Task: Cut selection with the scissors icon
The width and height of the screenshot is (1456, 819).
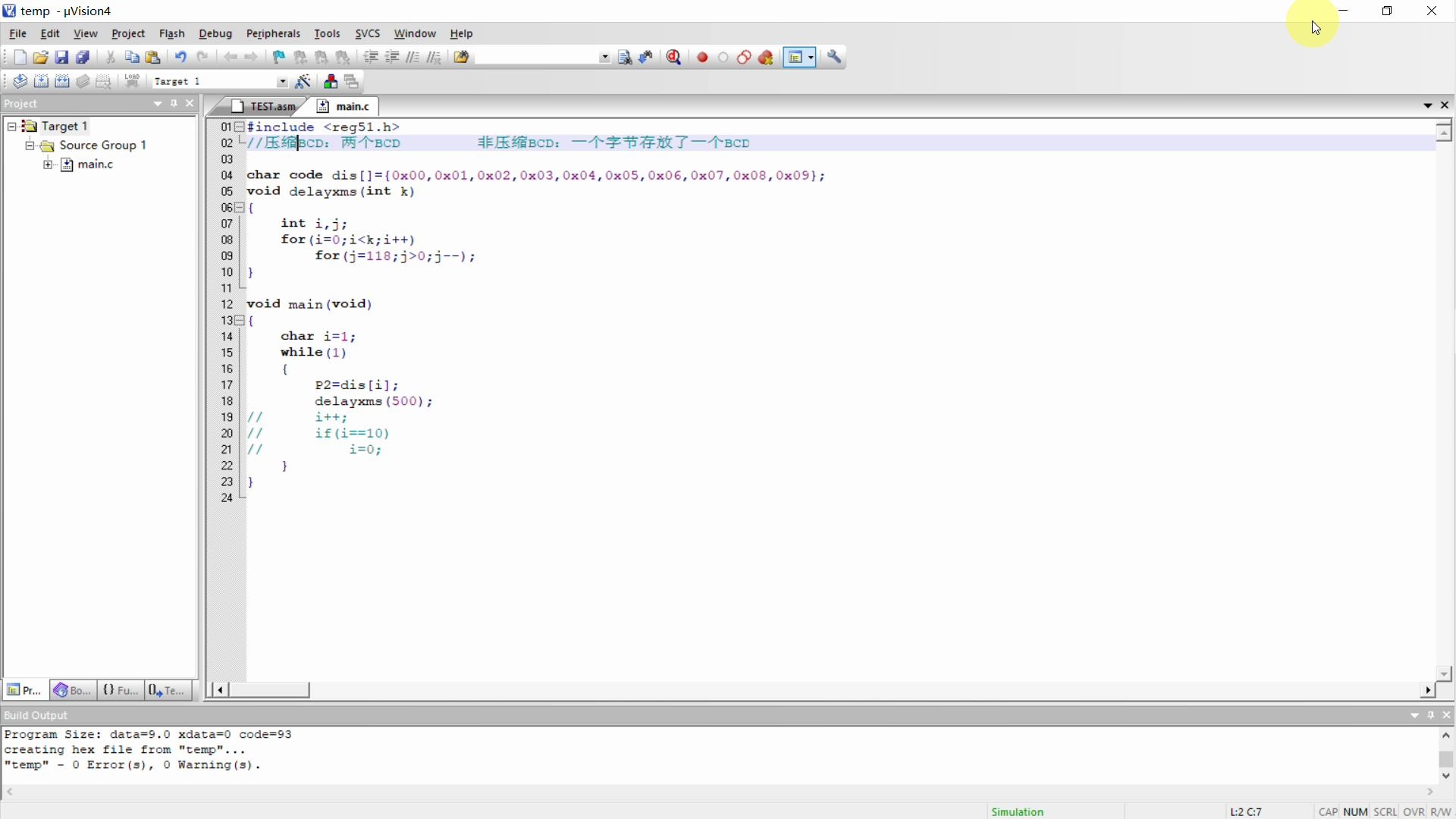Action: pos(111,58)
